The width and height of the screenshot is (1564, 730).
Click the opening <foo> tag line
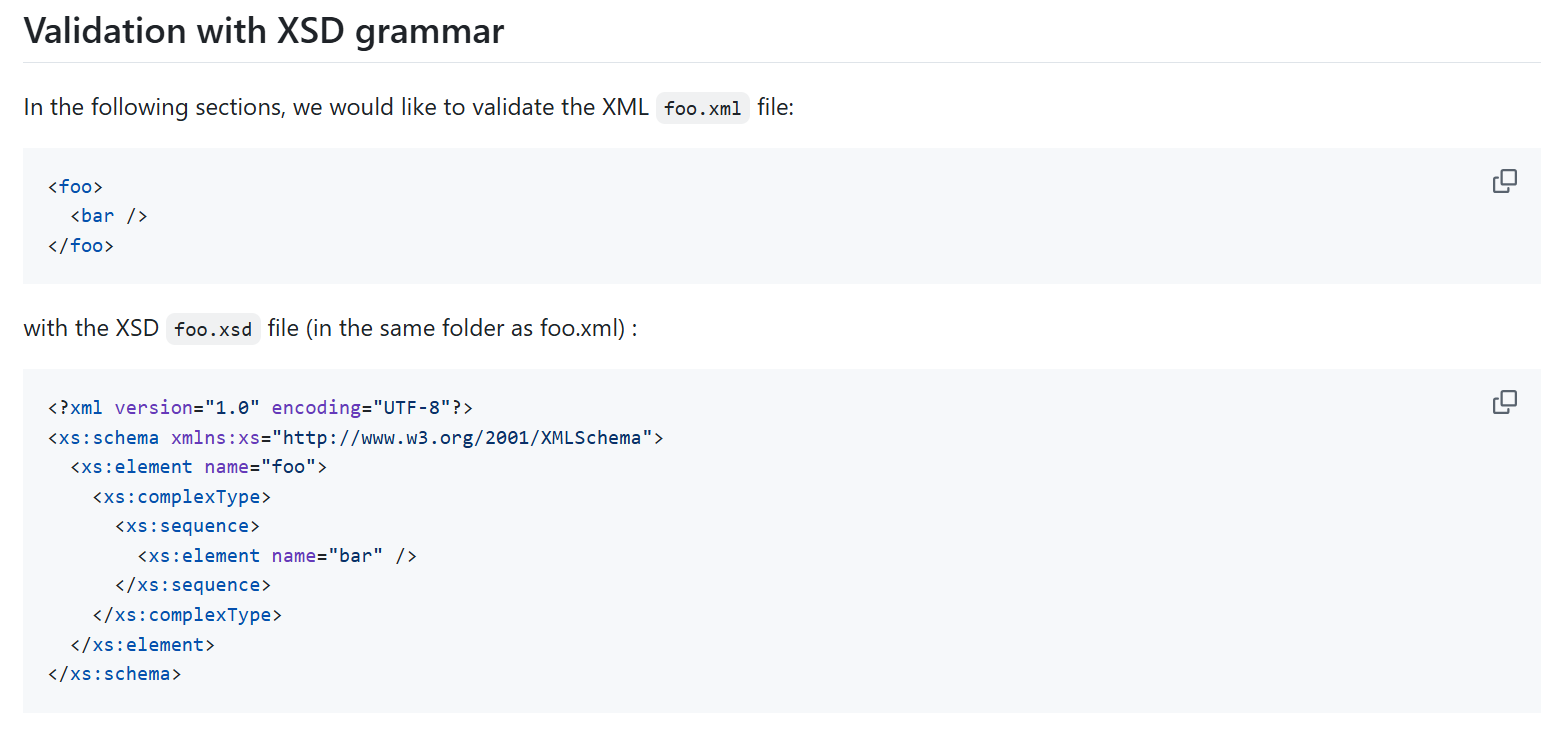click(75, 186)
